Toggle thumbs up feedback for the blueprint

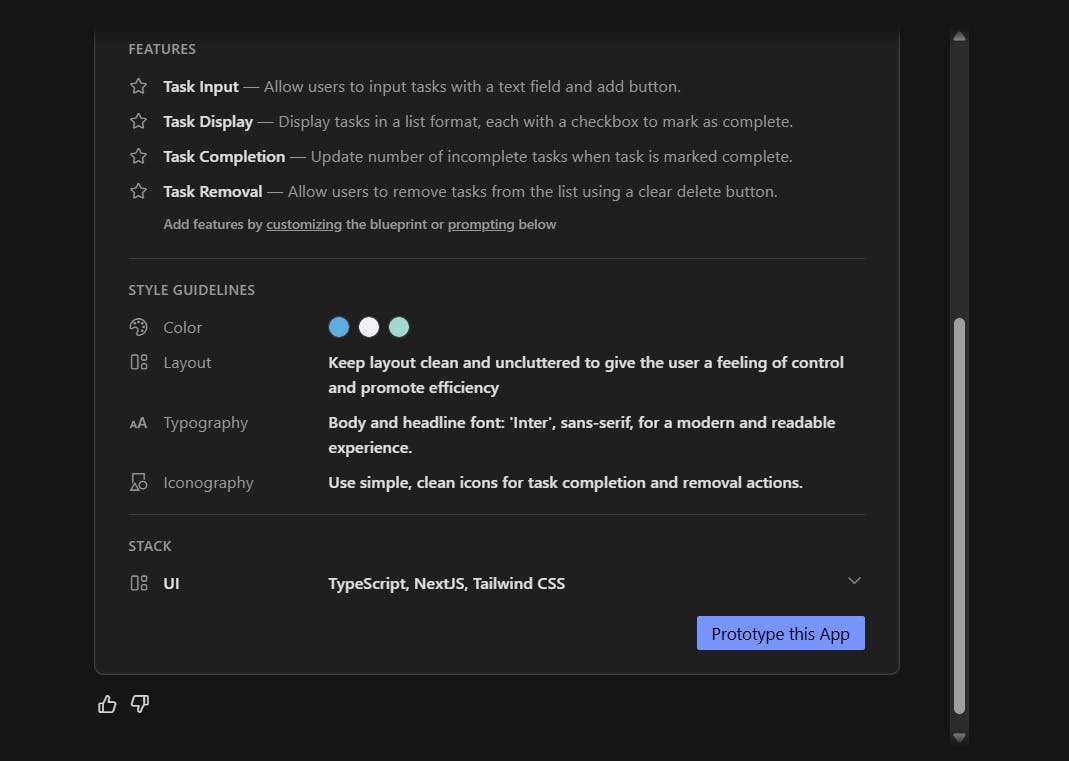(107, 704)
